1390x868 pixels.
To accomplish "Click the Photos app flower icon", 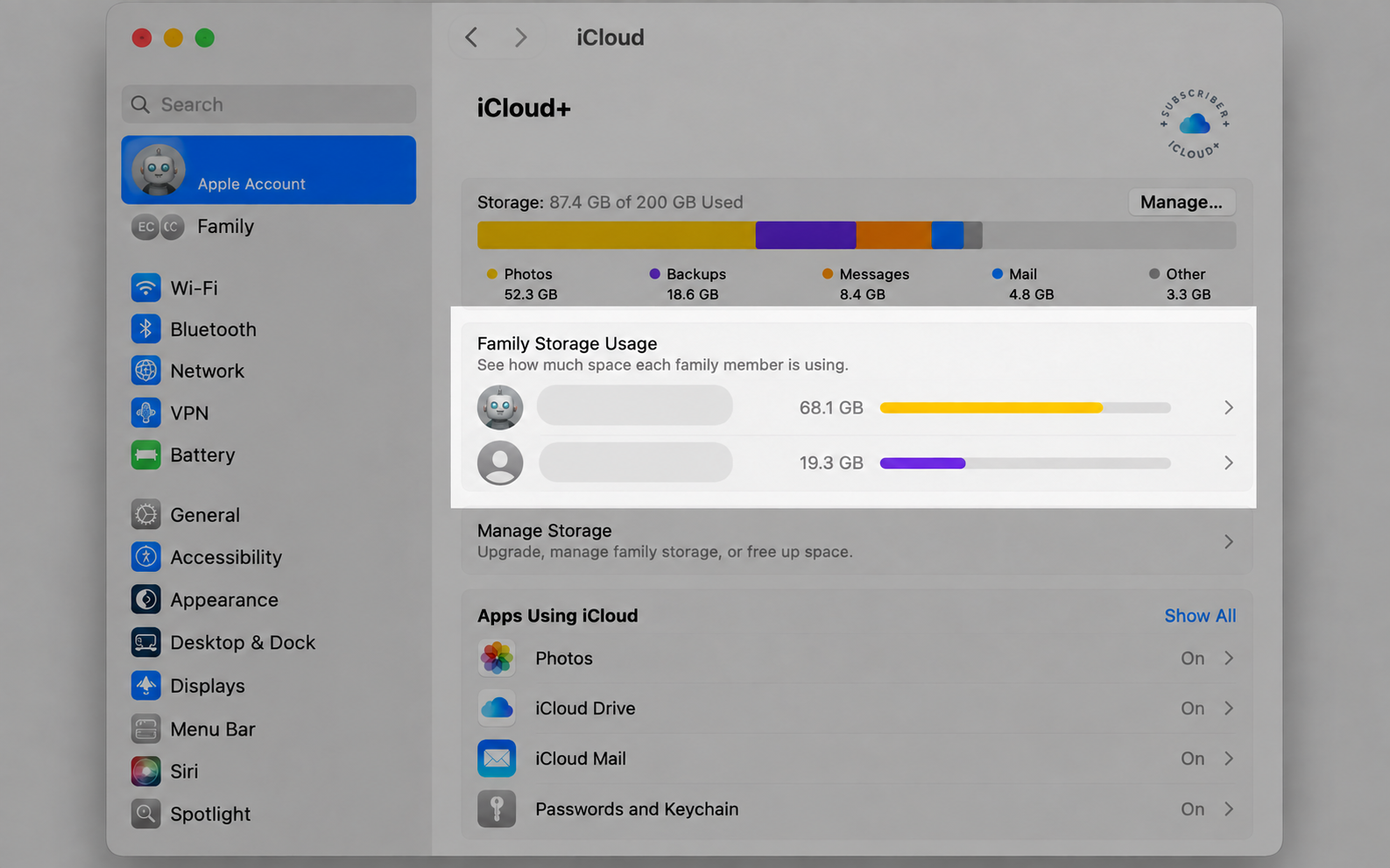I will pos(497,658).
